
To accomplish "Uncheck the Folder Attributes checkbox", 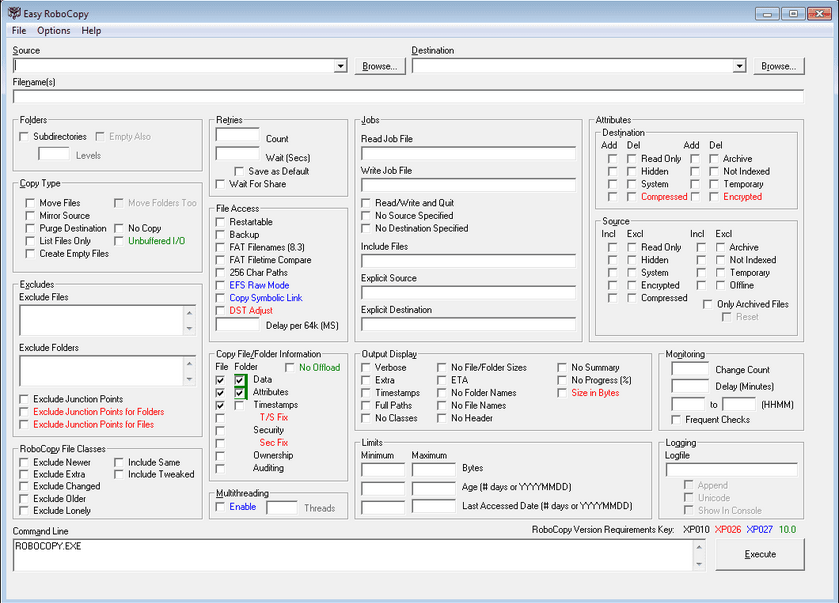I will tap(240, 393).
